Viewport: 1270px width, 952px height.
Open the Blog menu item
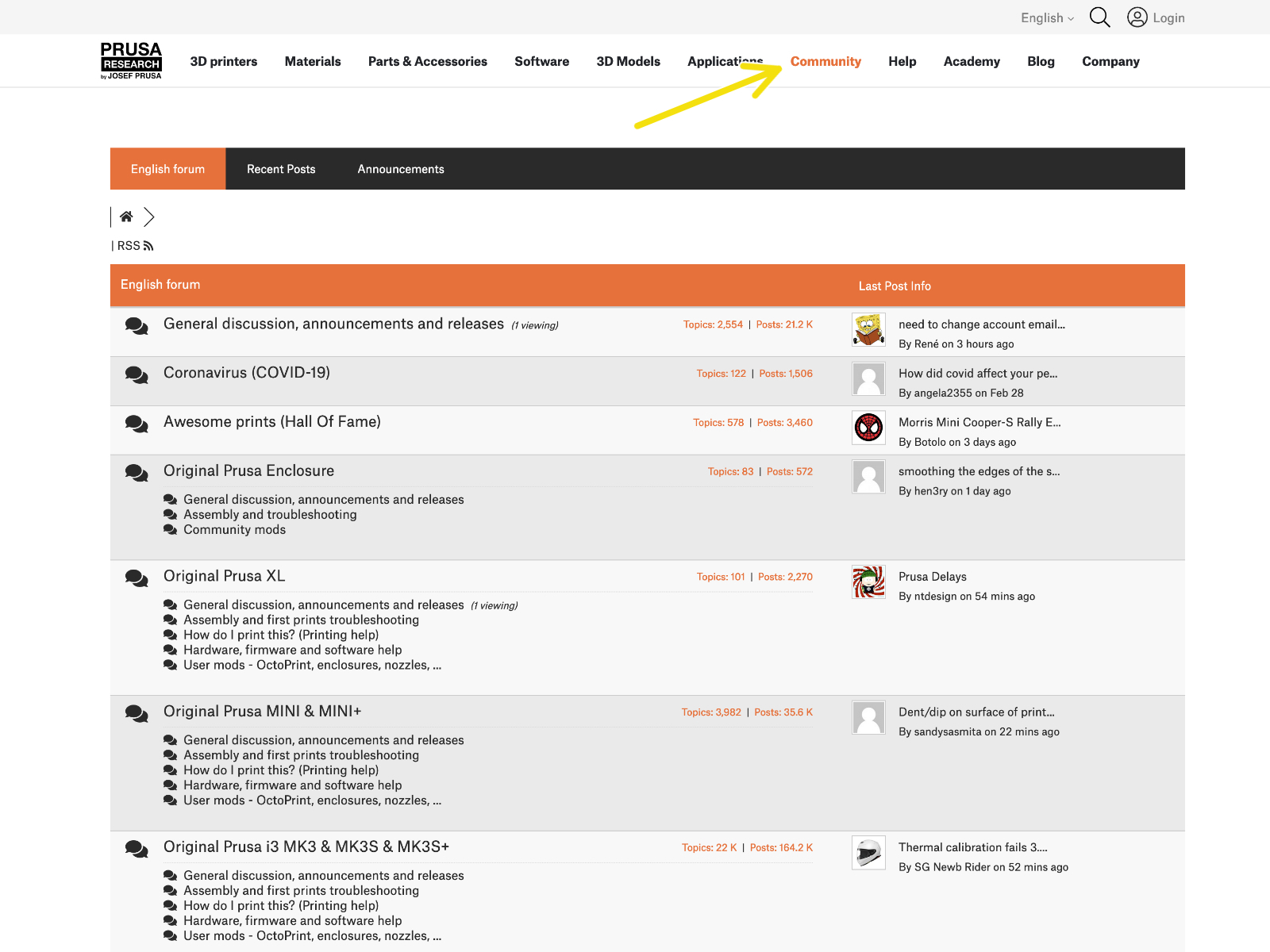1041,61
